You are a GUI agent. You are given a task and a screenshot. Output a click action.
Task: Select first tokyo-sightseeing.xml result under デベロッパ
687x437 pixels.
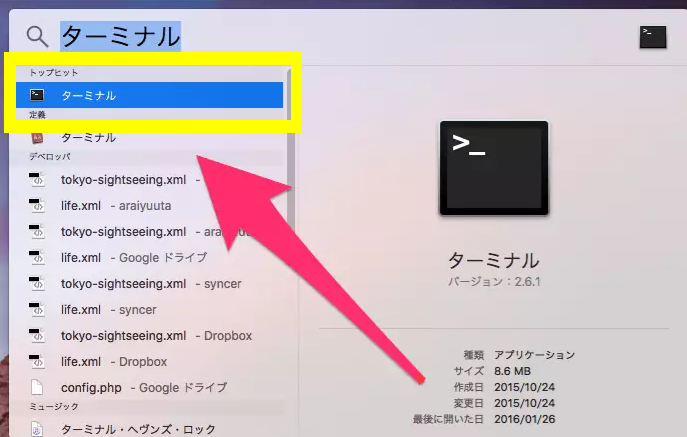123,180
